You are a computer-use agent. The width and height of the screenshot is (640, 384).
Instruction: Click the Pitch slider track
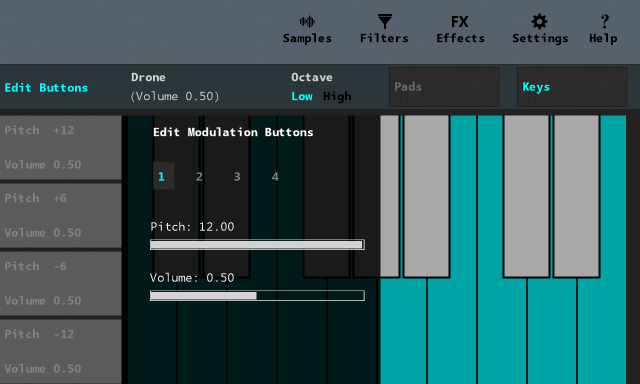257,244
